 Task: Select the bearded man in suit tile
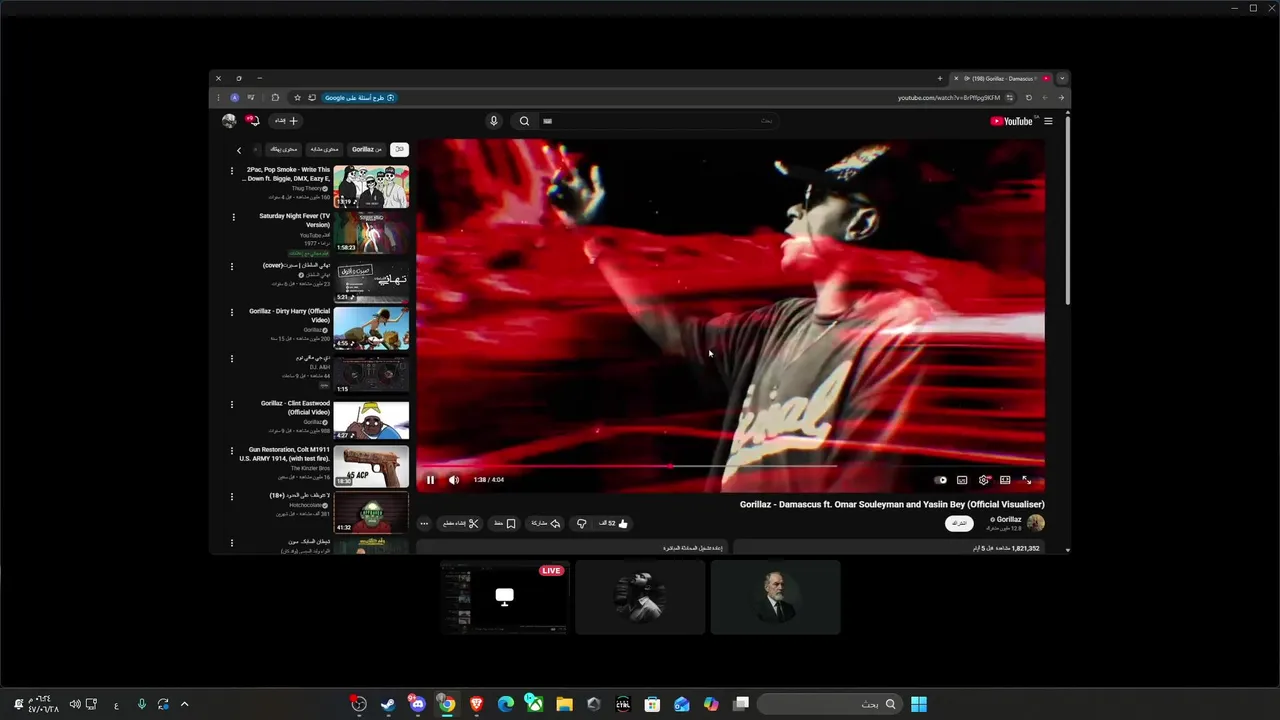click(x=775, y=597)
